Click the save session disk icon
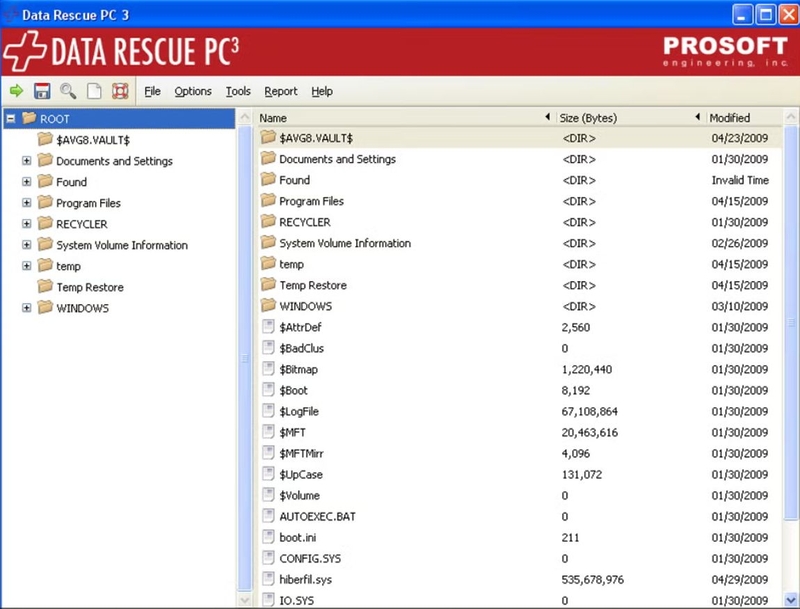This screenshot has height=609, width=800. coord(43,91)
